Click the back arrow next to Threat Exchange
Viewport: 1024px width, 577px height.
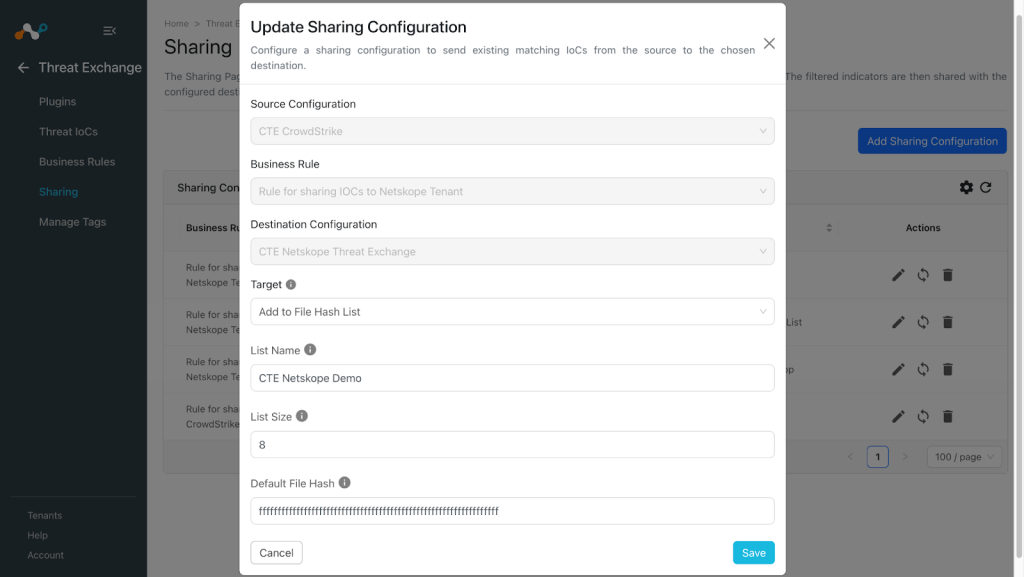click(24, 67)
